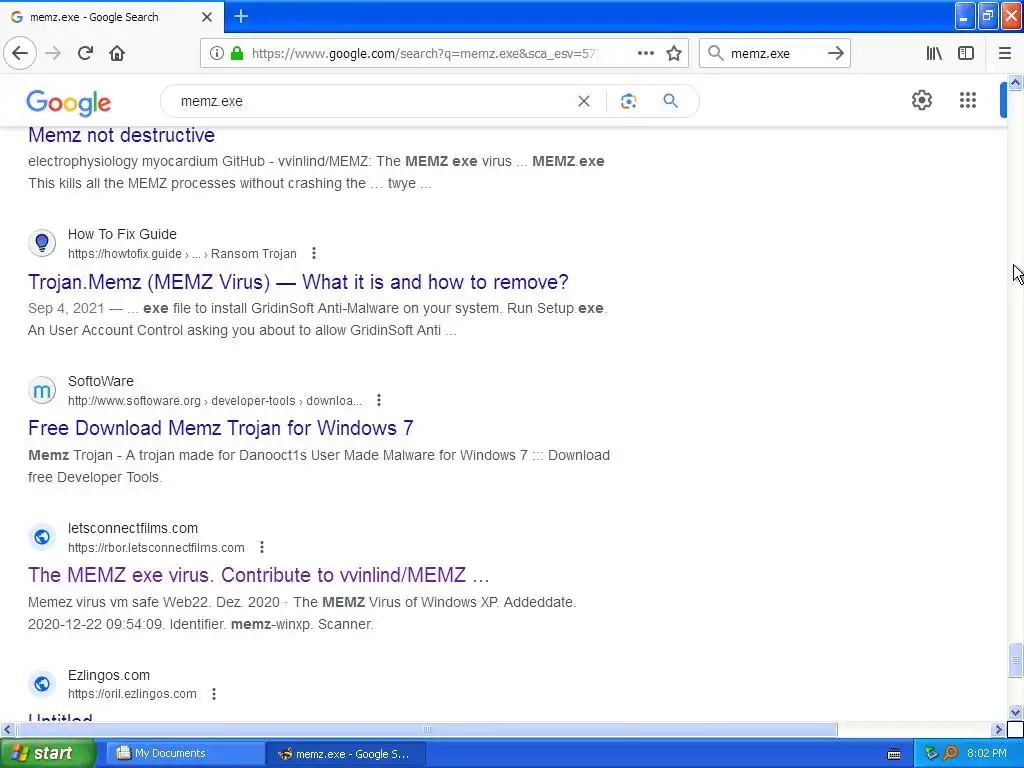1024x768 pixels.
Task: Submit Firefox search box with arrow
Action: pos(835,53)
